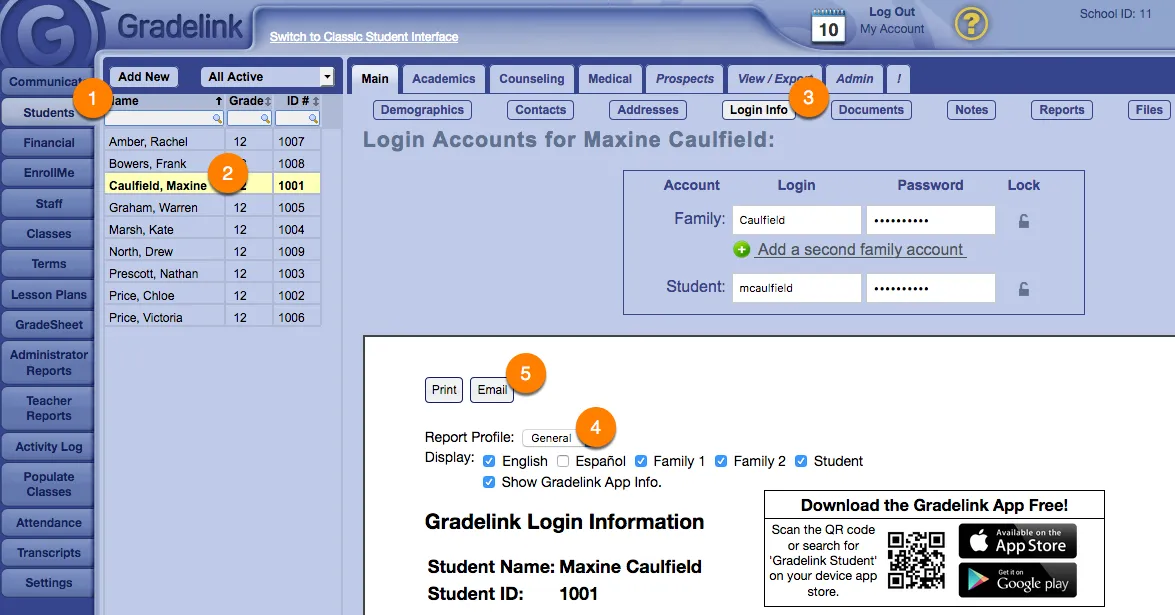Sort student list by Grade column
Screen dimensions: 1175x615
[248, 101]
